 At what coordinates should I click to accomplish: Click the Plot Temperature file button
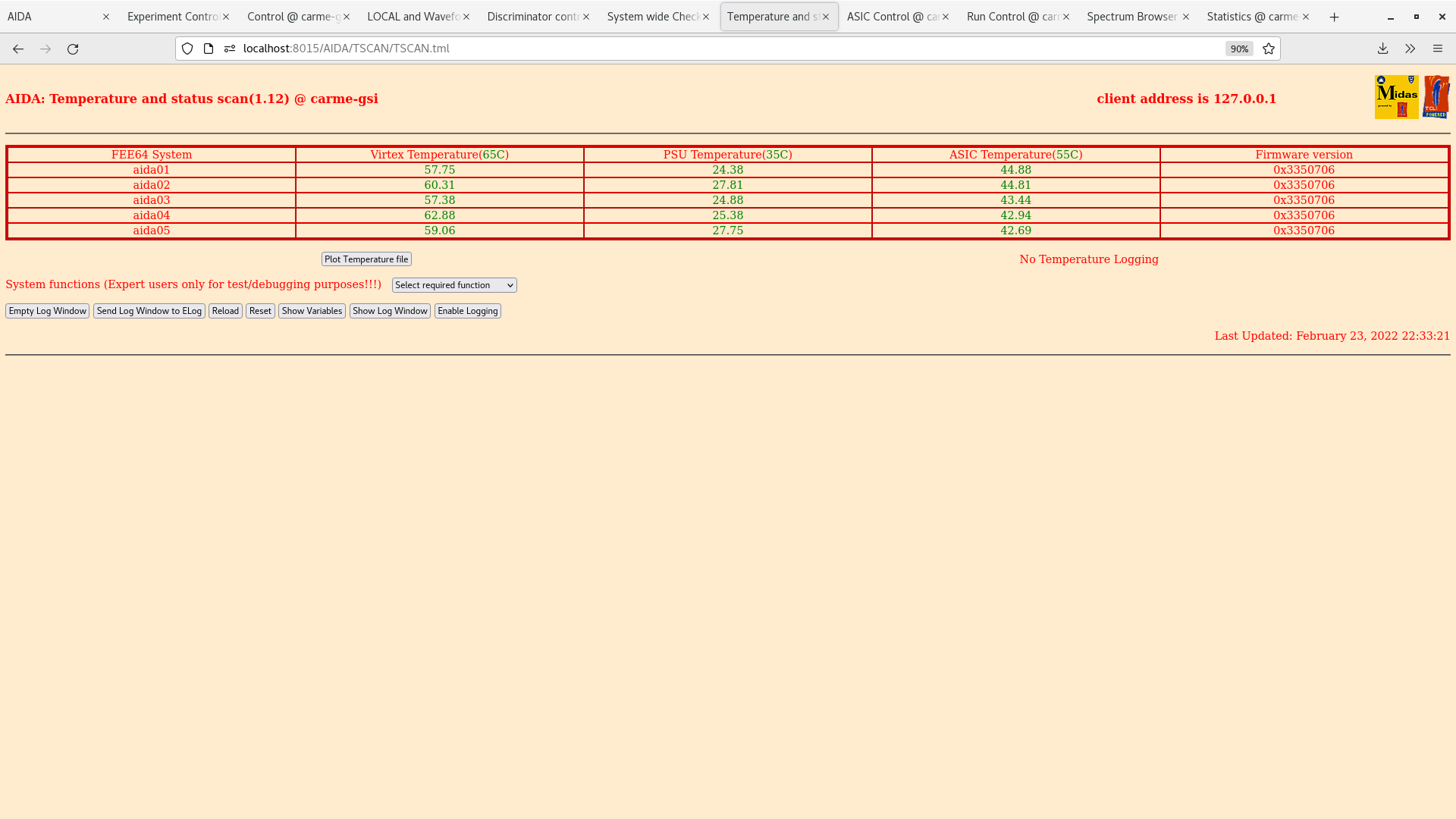point(366,259)
